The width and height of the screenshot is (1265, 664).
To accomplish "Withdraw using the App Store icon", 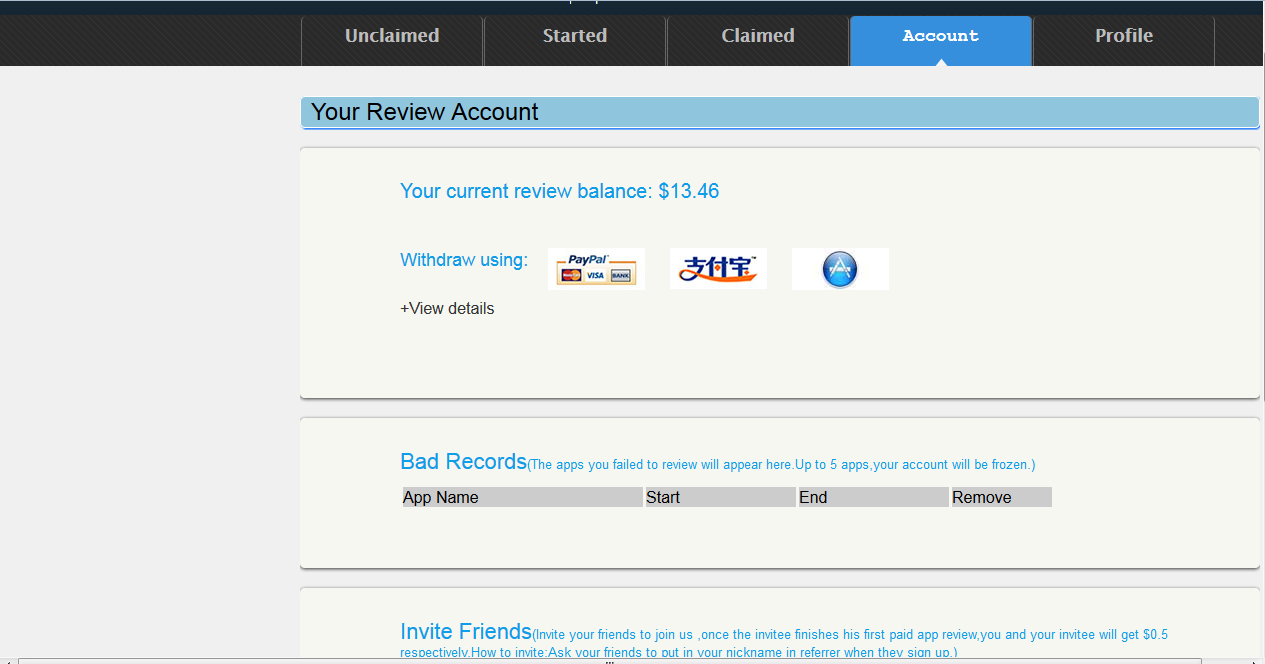I will click(x=840, y=269).
